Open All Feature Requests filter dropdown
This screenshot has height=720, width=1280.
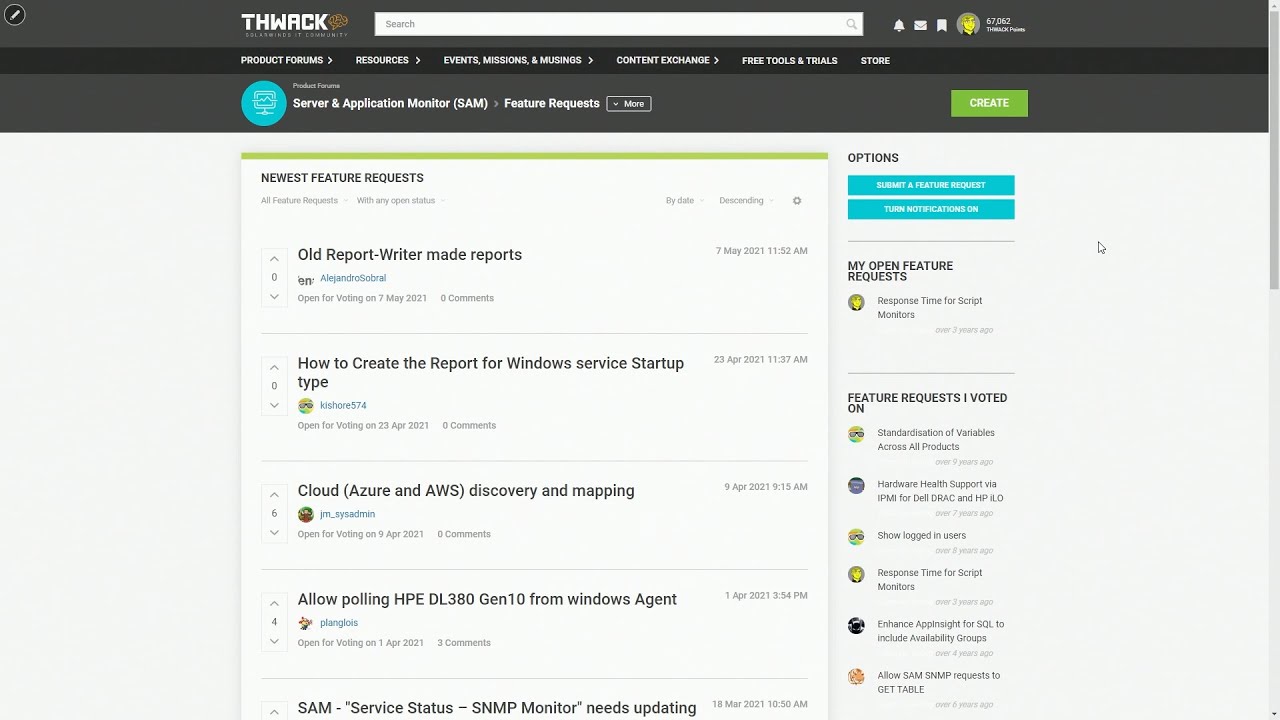(x=304, y=200)
